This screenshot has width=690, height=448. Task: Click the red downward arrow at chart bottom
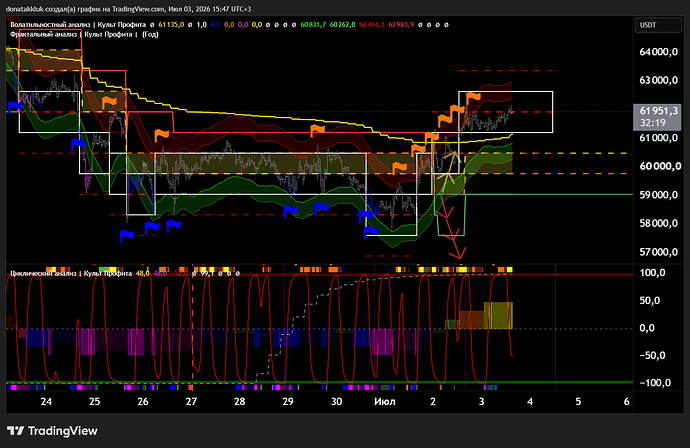[x=457, y=252]
